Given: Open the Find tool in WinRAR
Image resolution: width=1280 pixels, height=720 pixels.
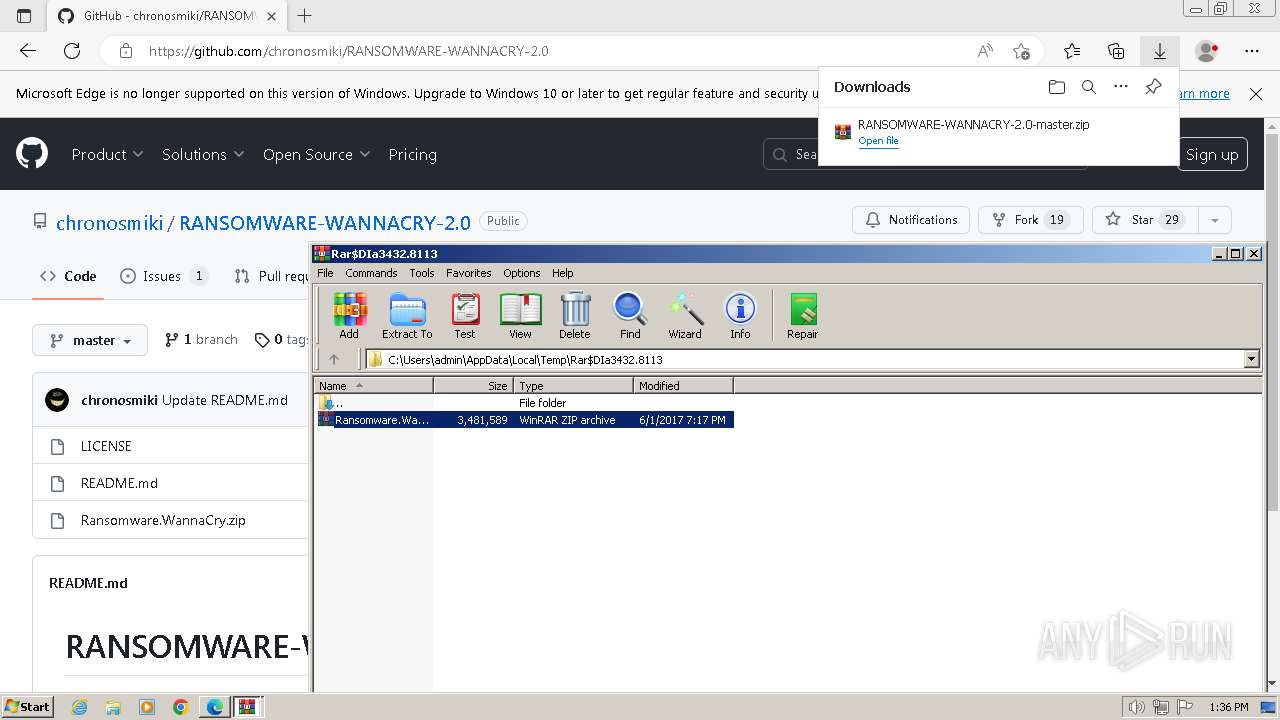Looking at the screenshot, I should click(x=630, y=316).
